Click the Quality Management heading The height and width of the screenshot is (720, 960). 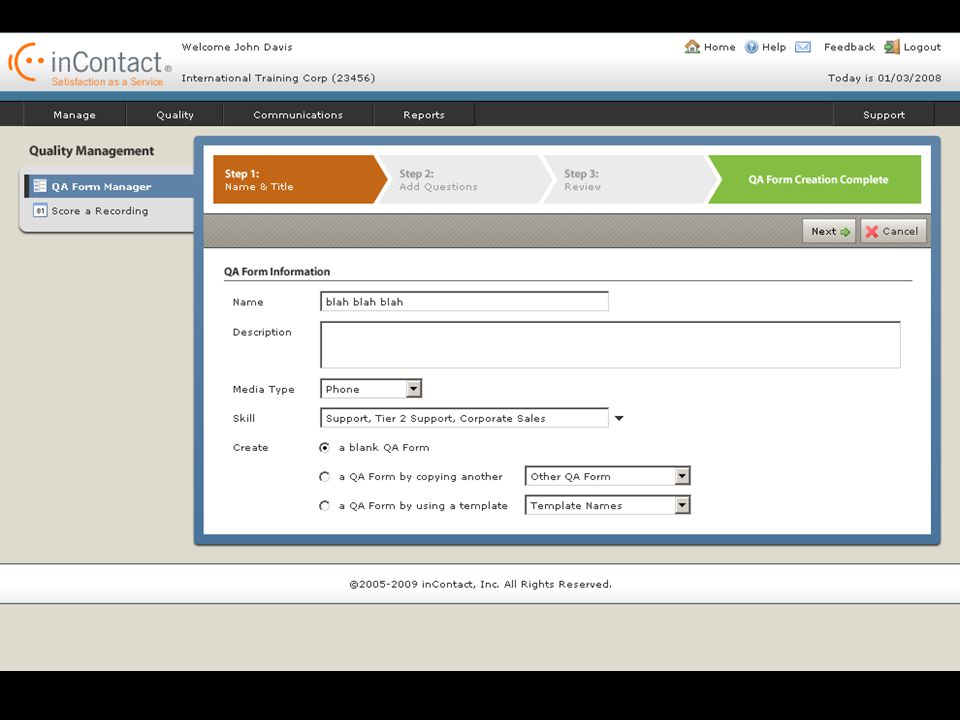(x=91, y=151)
